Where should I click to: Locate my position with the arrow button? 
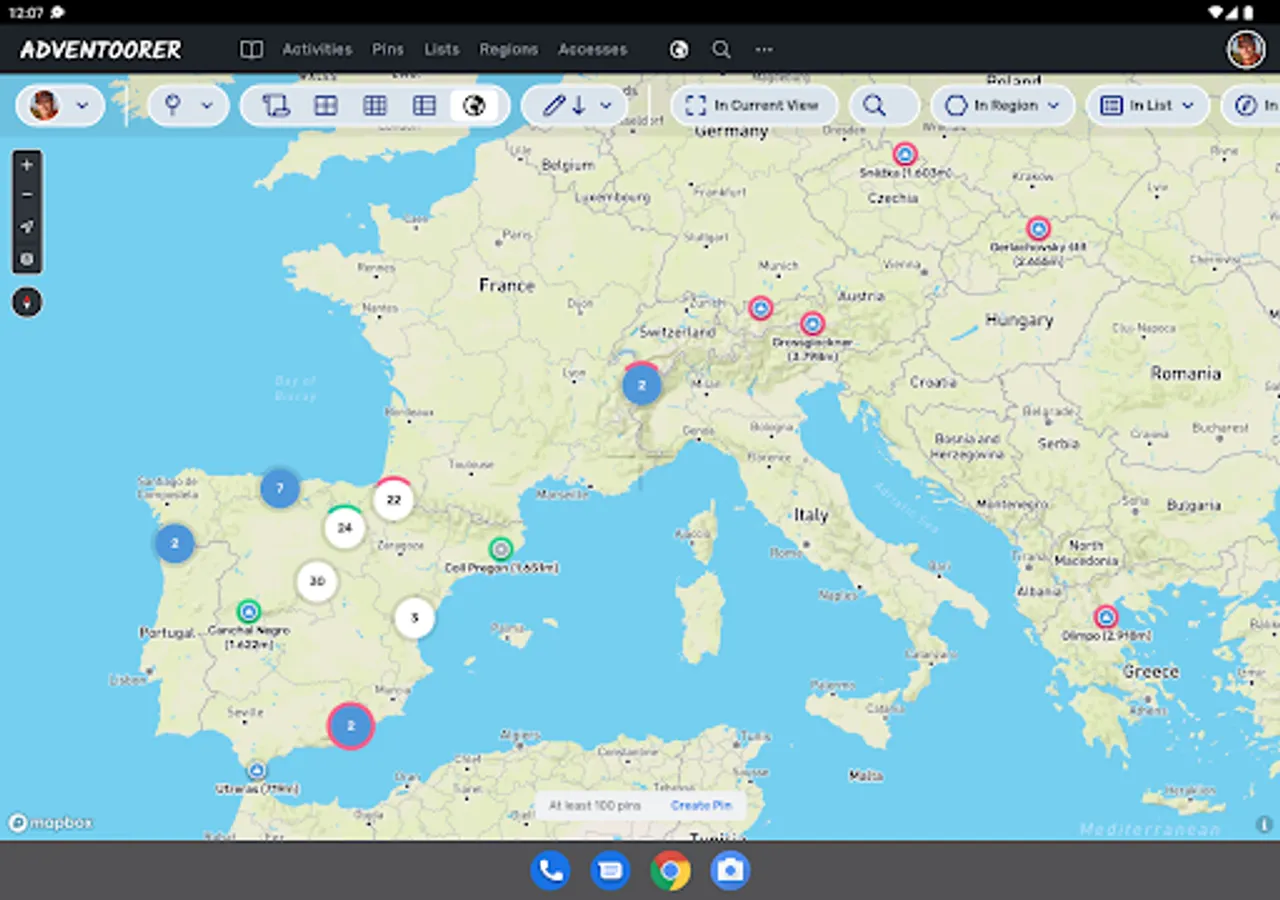click(x=27, y=227)
